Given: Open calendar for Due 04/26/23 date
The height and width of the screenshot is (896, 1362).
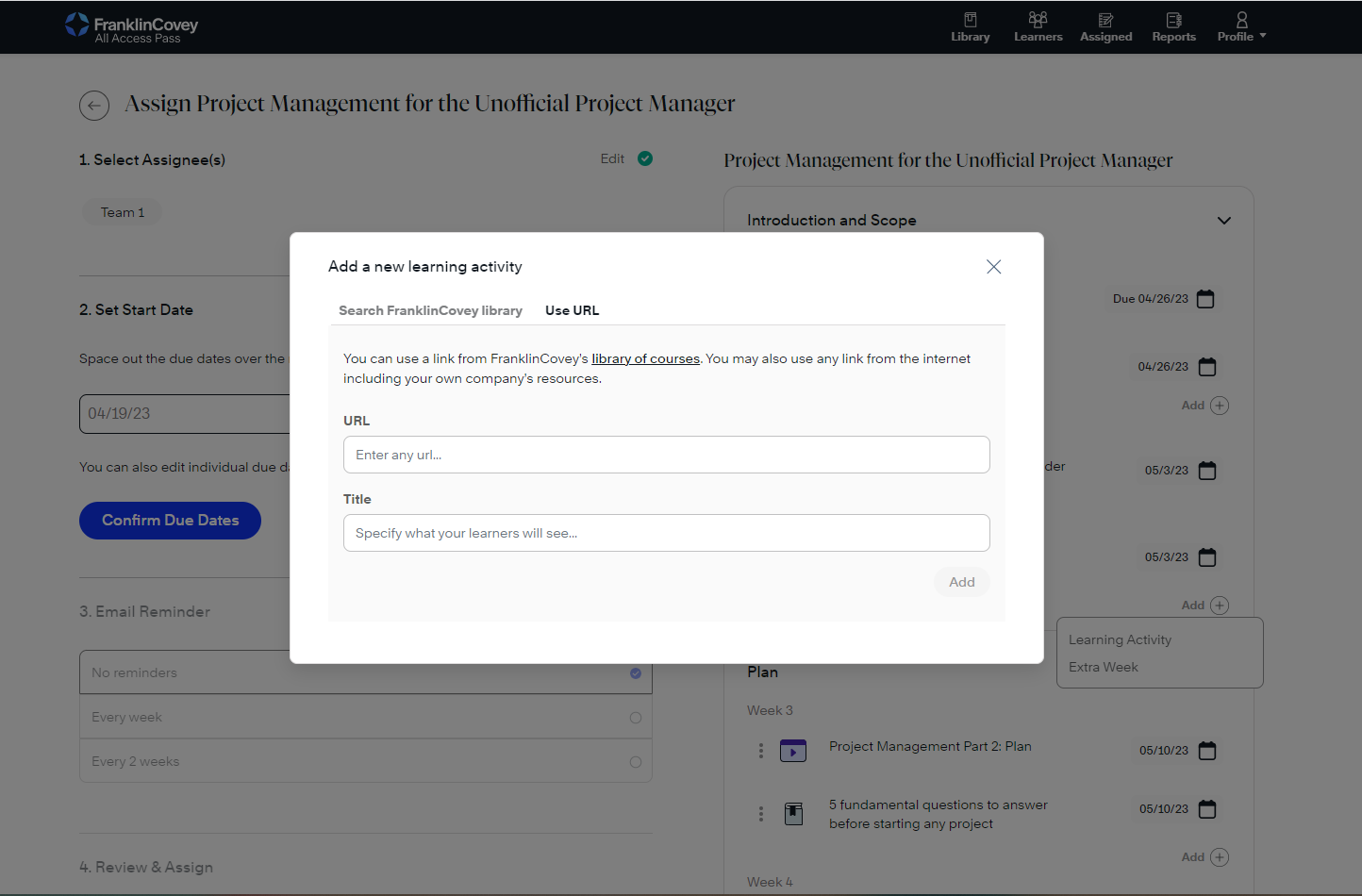Looking at the screenshot, I should click(1205, 299).
